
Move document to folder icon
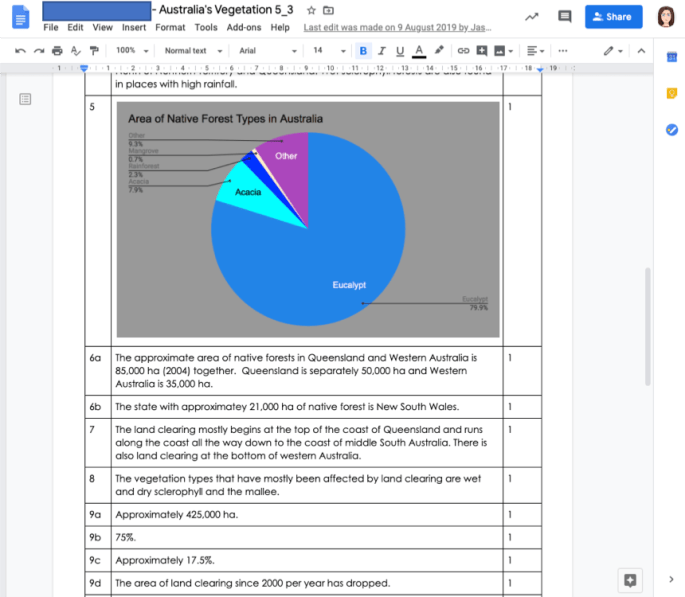point(328,10)
